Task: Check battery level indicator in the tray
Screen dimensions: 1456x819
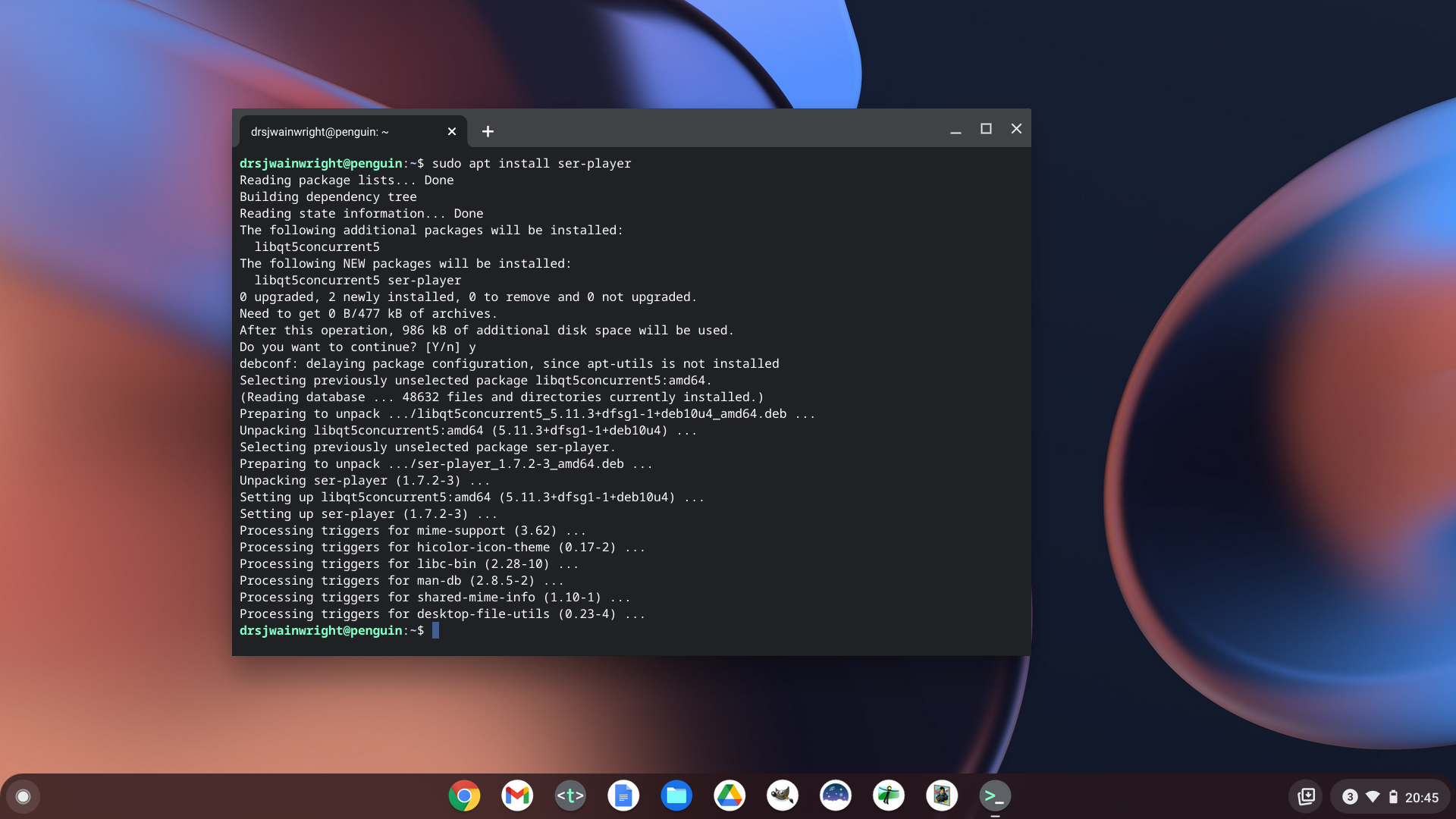Action: point(1394,795)
